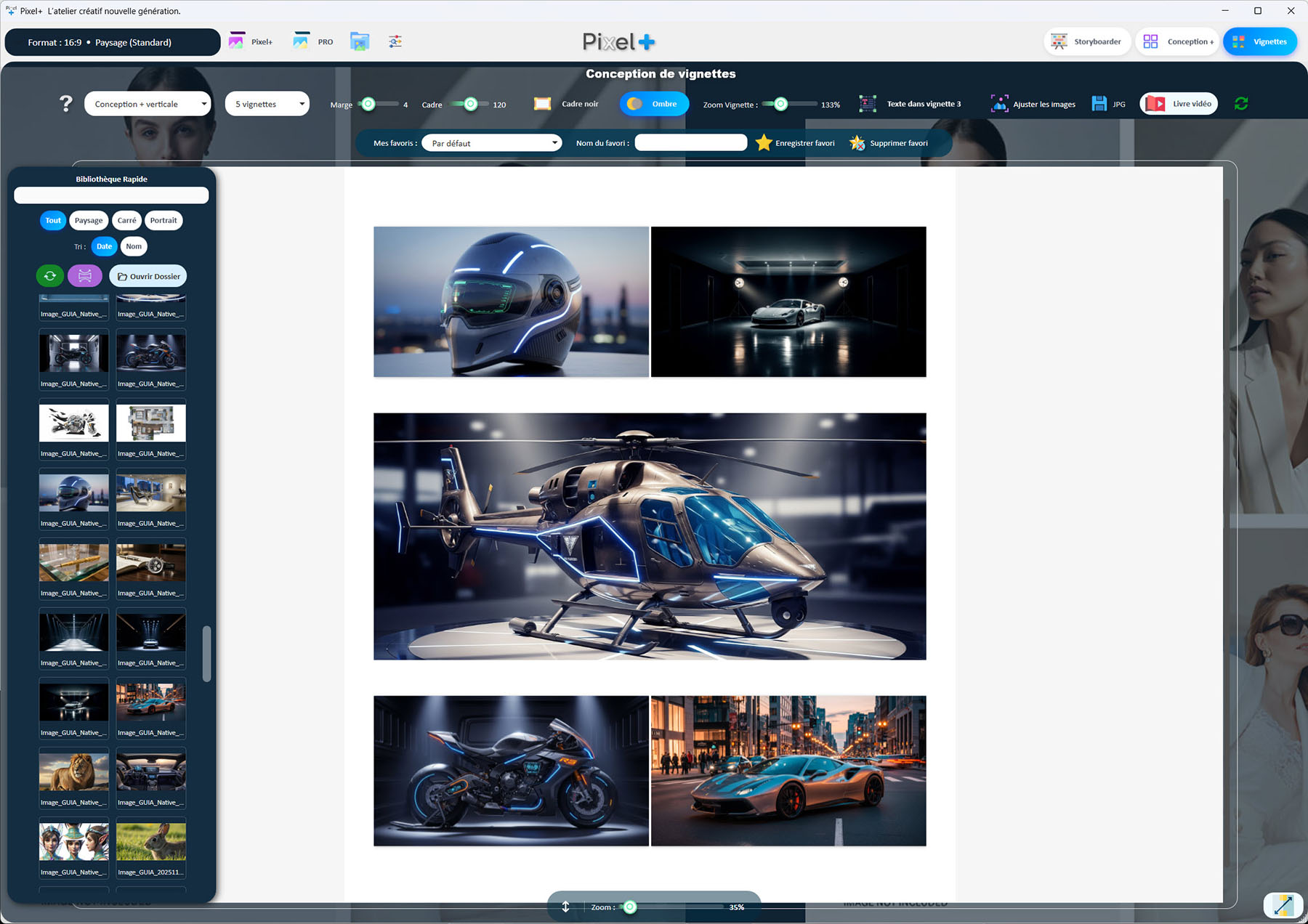The width and height of the screenshot is (1308, 924).
Task: Click the green refresh icon in toolbar
Action: (1241, 104)
